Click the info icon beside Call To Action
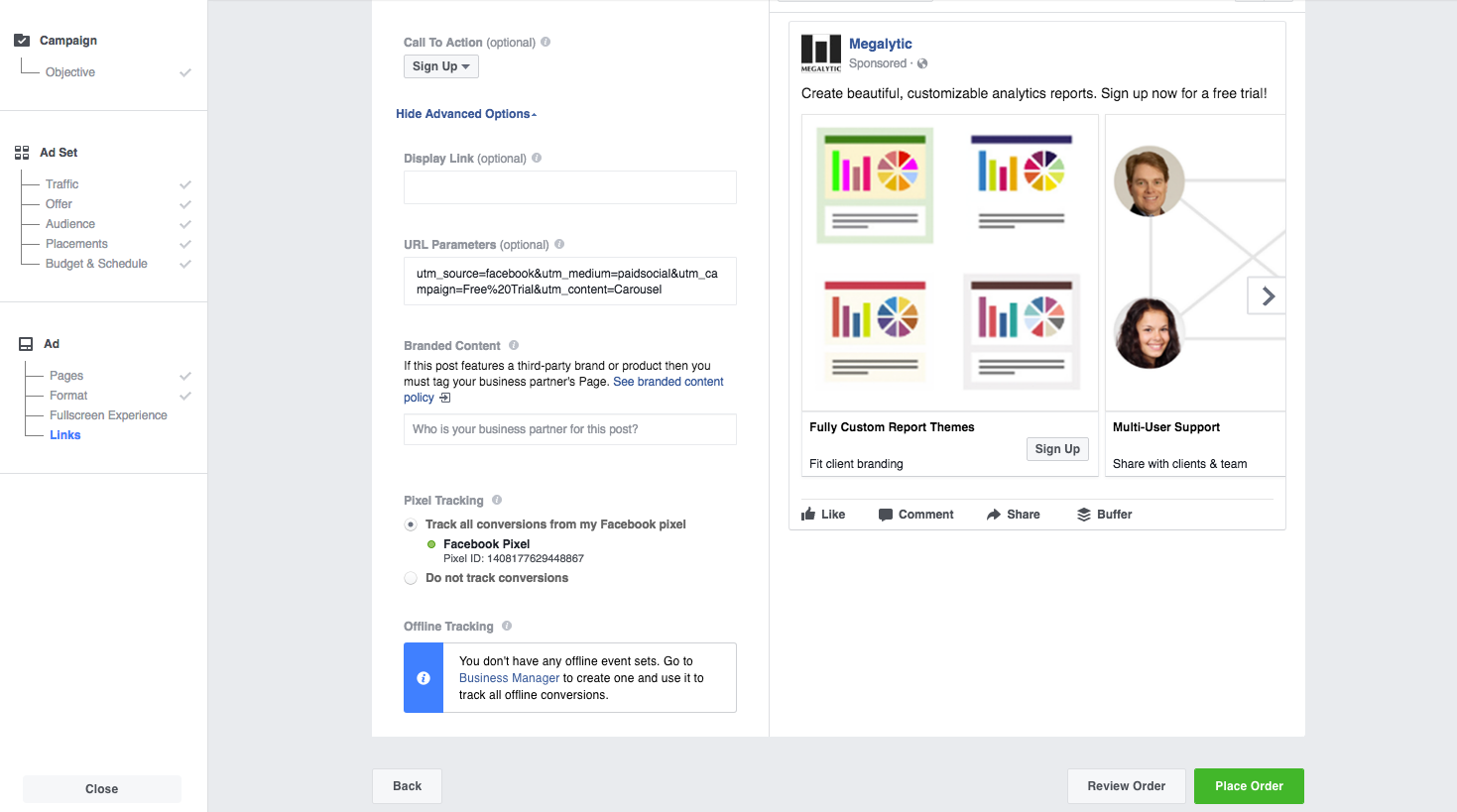Image resolution: width=1457 pixels, height=812 pixels. pos(546,42)
